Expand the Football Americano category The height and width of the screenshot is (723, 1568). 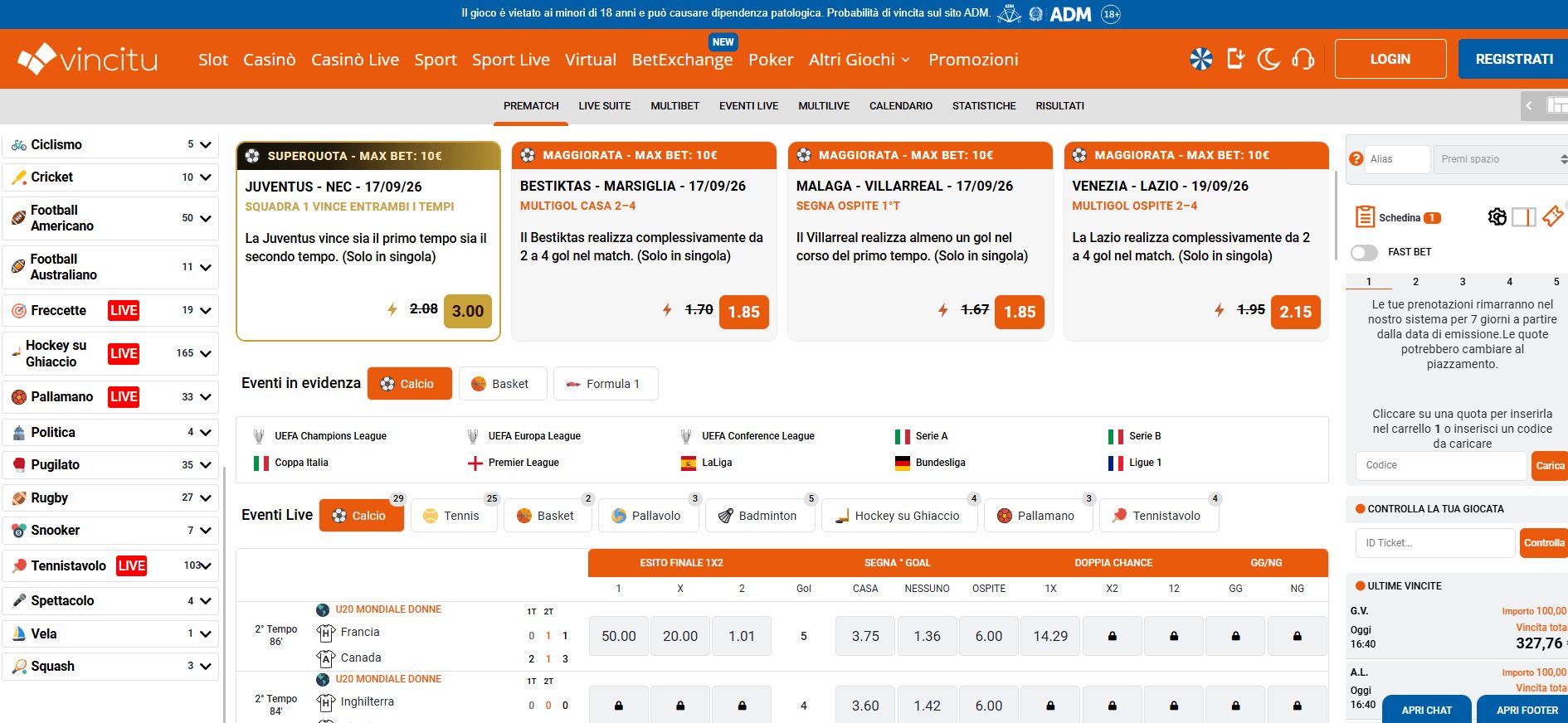[x=206, y=218]
